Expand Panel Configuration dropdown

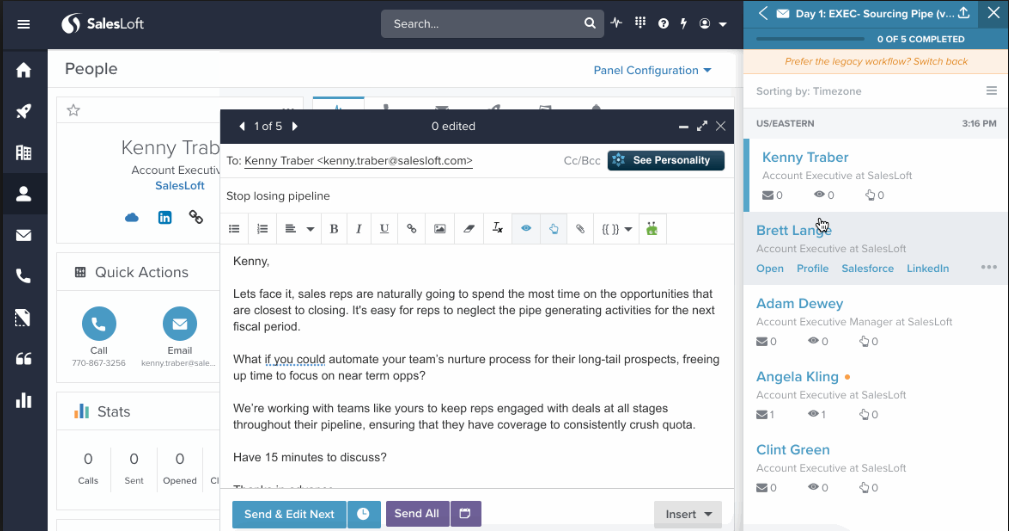click(653, 70)
